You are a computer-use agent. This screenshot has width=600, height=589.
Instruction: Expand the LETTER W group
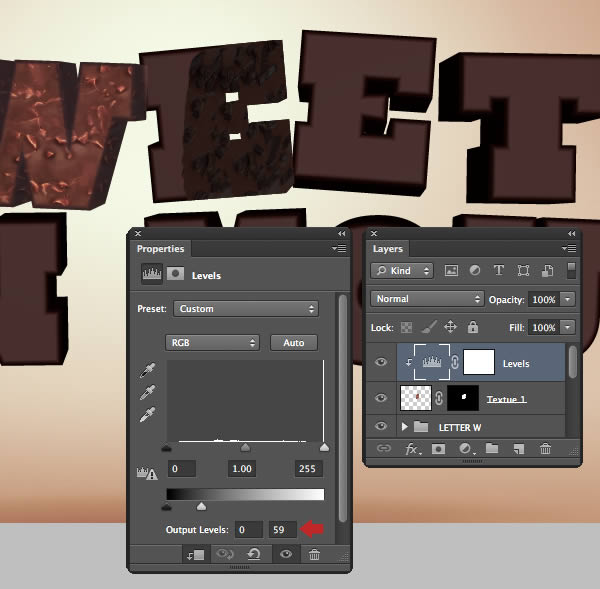[404, 426]
